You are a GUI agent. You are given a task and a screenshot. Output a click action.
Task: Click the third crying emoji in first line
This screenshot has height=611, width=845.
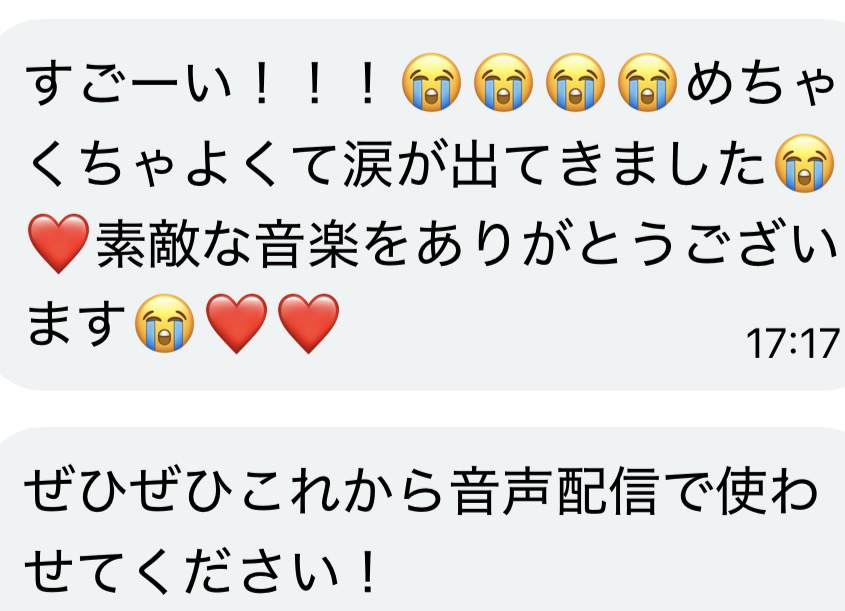coord(575,82)
